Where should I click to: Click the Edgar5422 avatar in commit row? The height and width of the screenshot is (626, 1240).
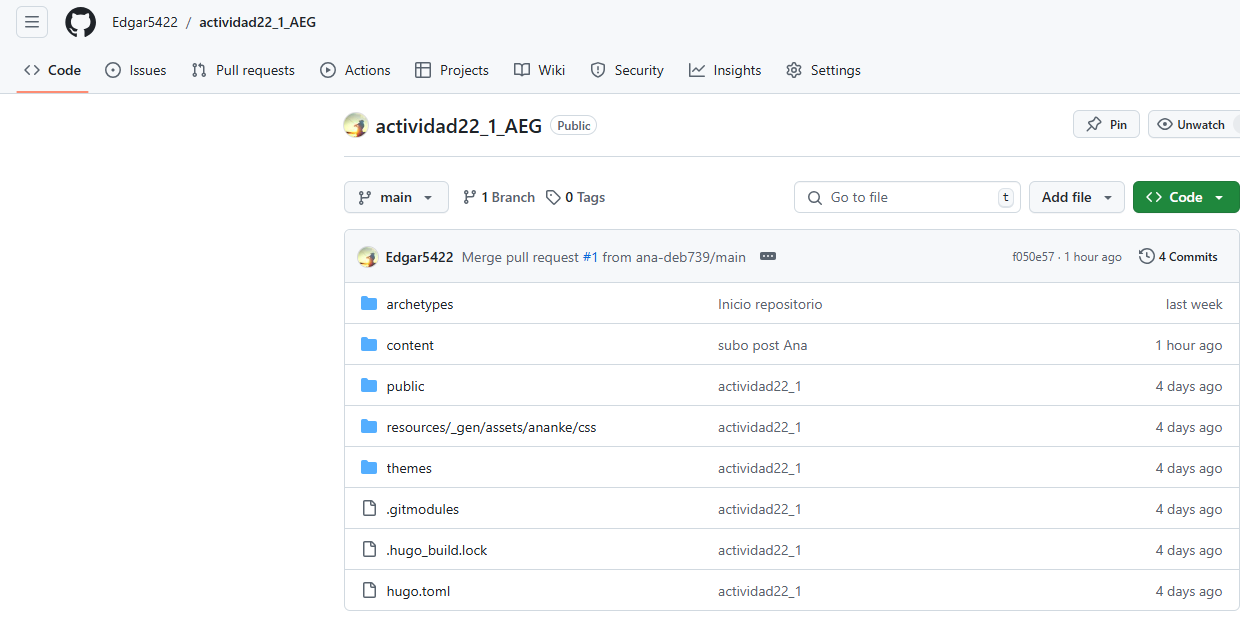coord(367,257)
